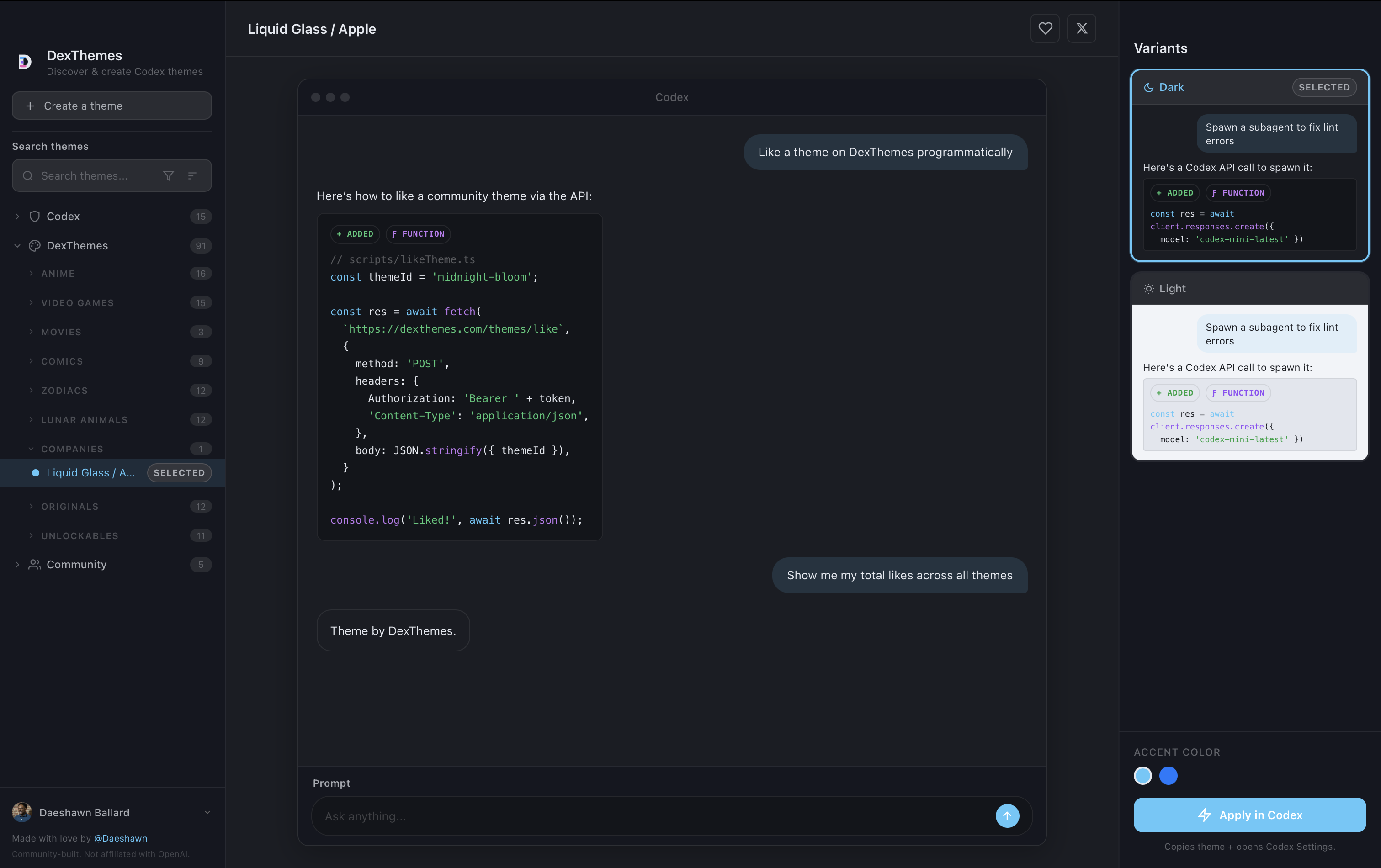
Task: Open the Daeshawn Ballard account dropdown
Action: pyautogui.click(x=207, y=813)
